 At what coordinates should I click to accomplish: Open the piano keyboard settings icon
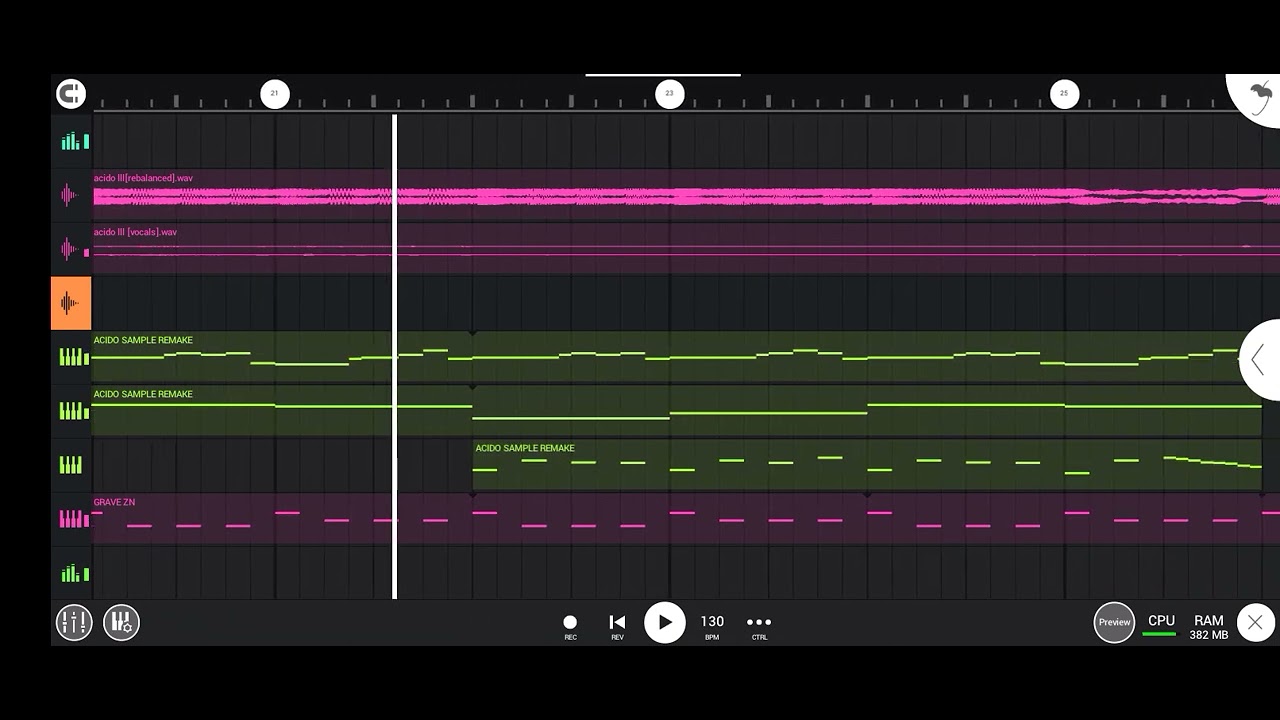(121, 622)
